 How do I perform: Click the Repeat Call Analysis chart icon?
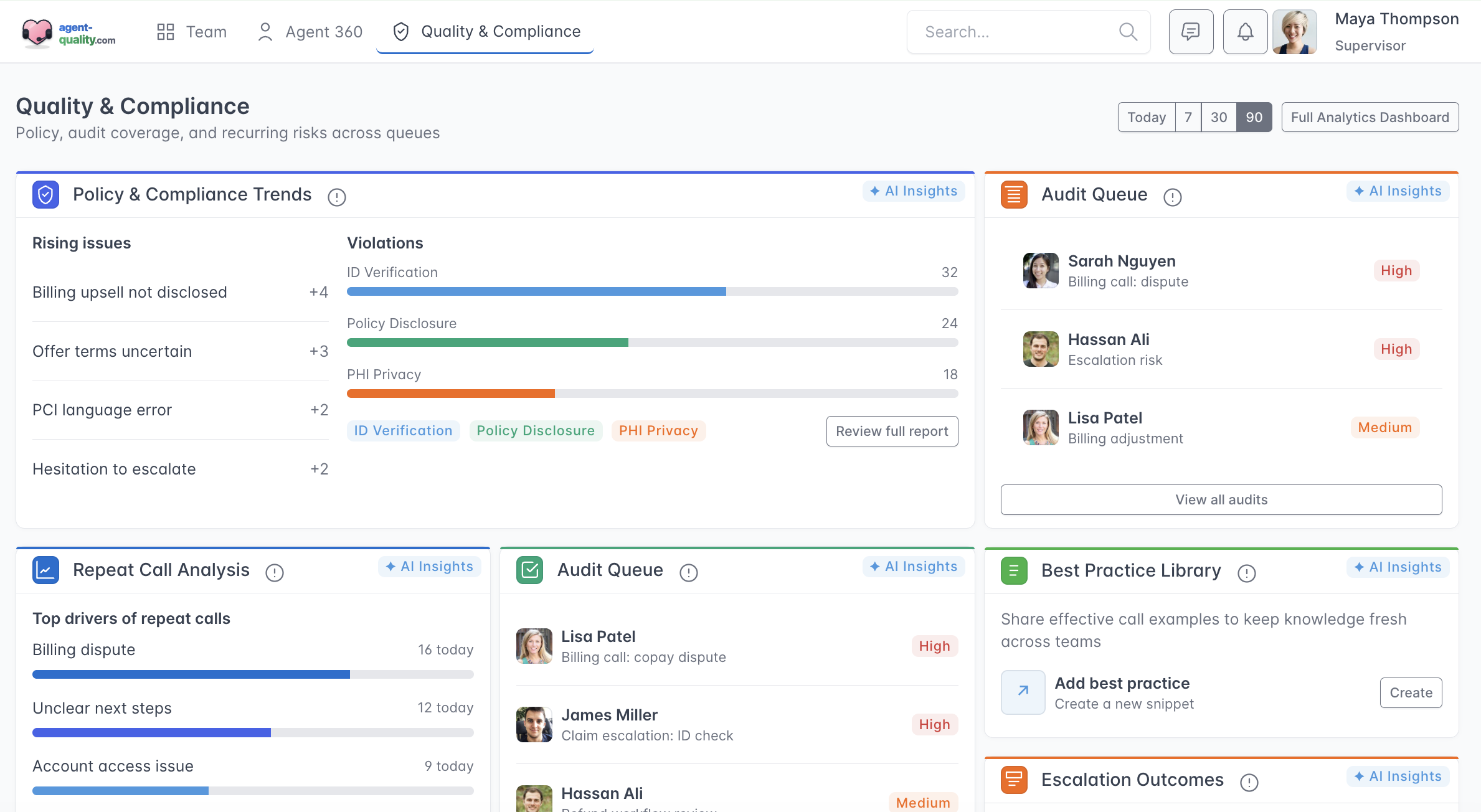click(x=45, y=570)
